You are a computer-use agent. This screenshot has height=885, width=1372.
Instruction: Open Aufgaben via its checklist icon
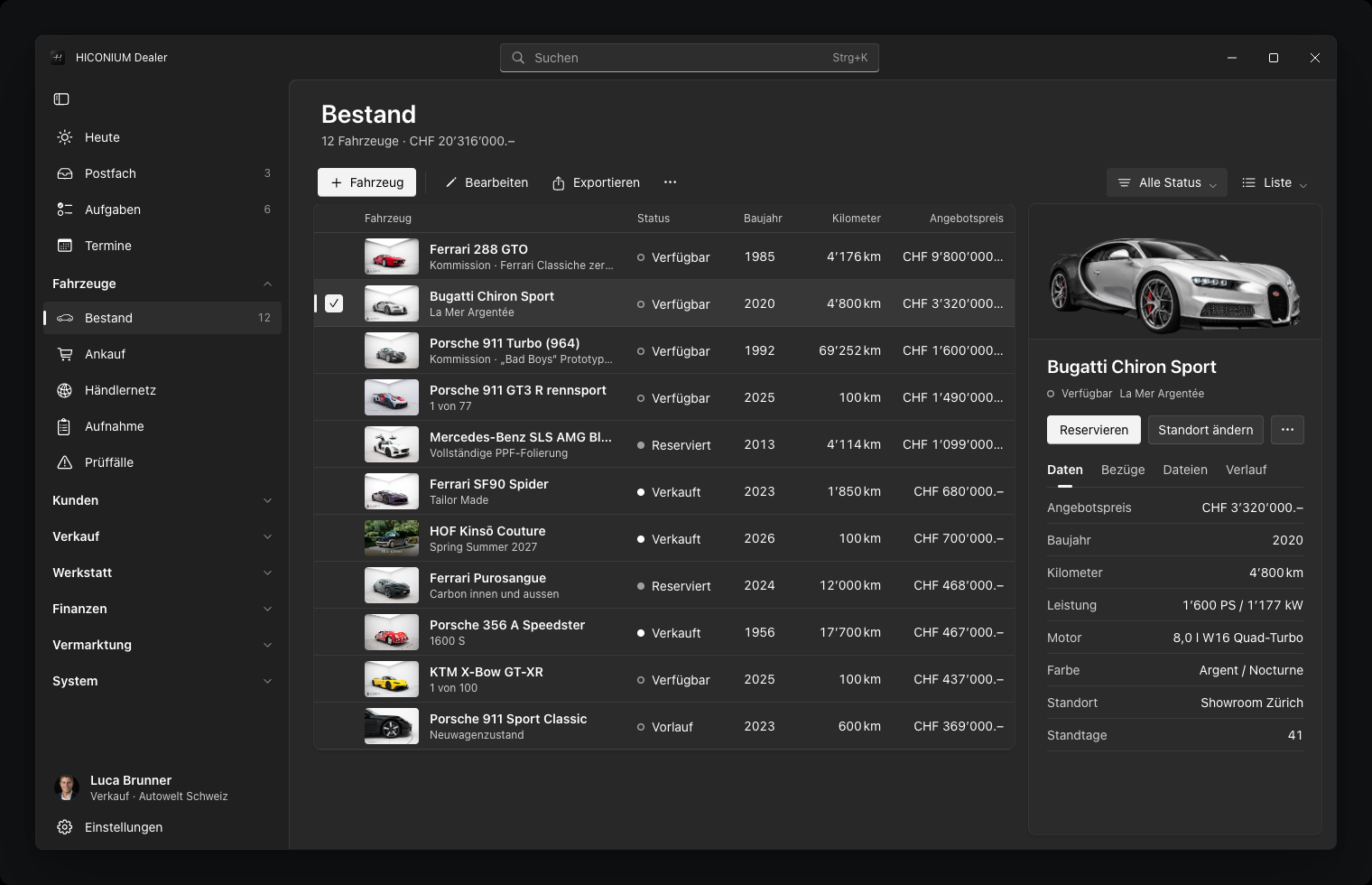coord(65,210)
